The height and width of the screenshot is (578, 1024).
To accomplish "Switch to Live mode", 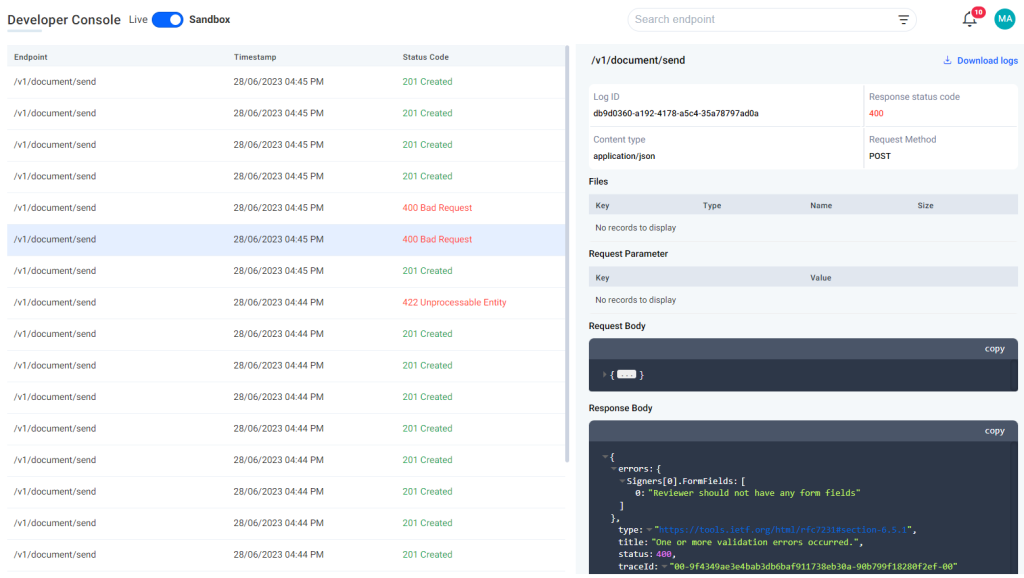I will [x=138, y=19].
